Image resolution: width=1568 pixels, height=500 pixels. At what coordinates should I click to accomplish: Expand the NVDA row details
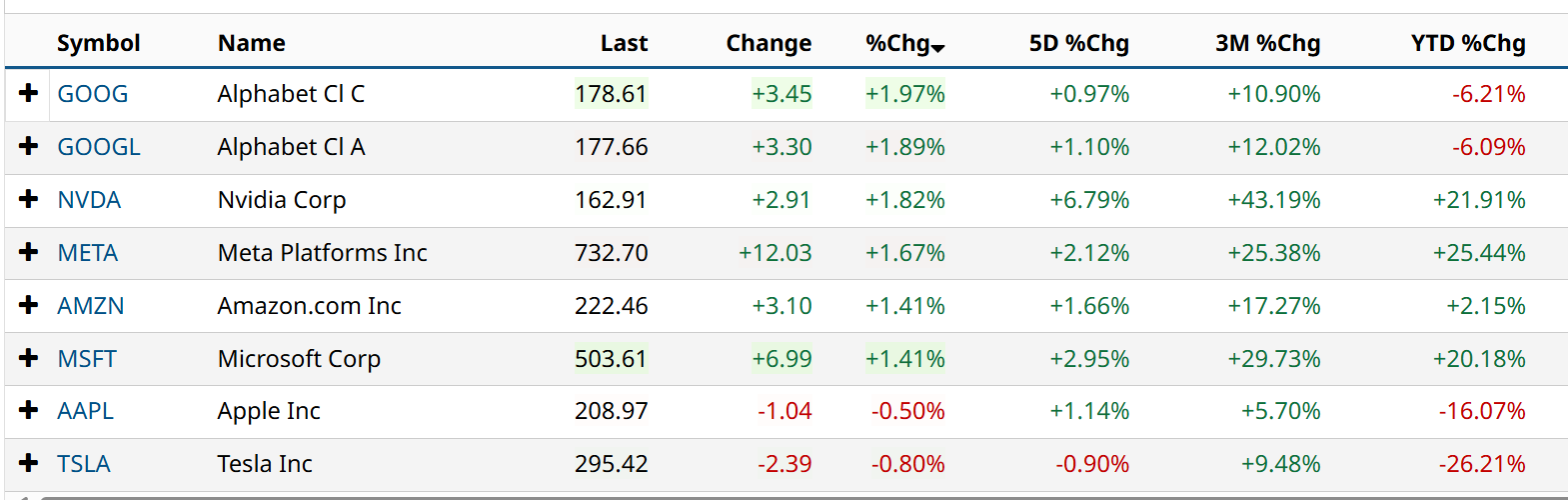[29, 199]
